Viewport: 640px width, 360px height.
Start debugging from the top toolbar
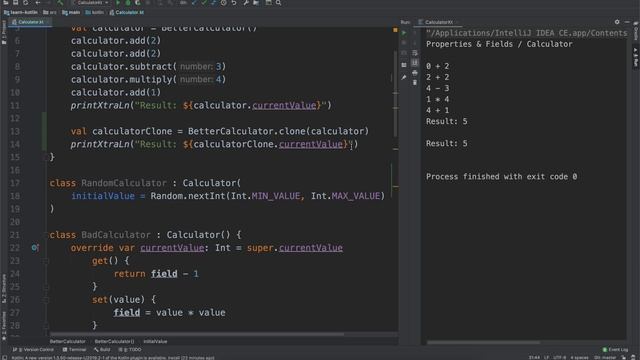(127, 3)
